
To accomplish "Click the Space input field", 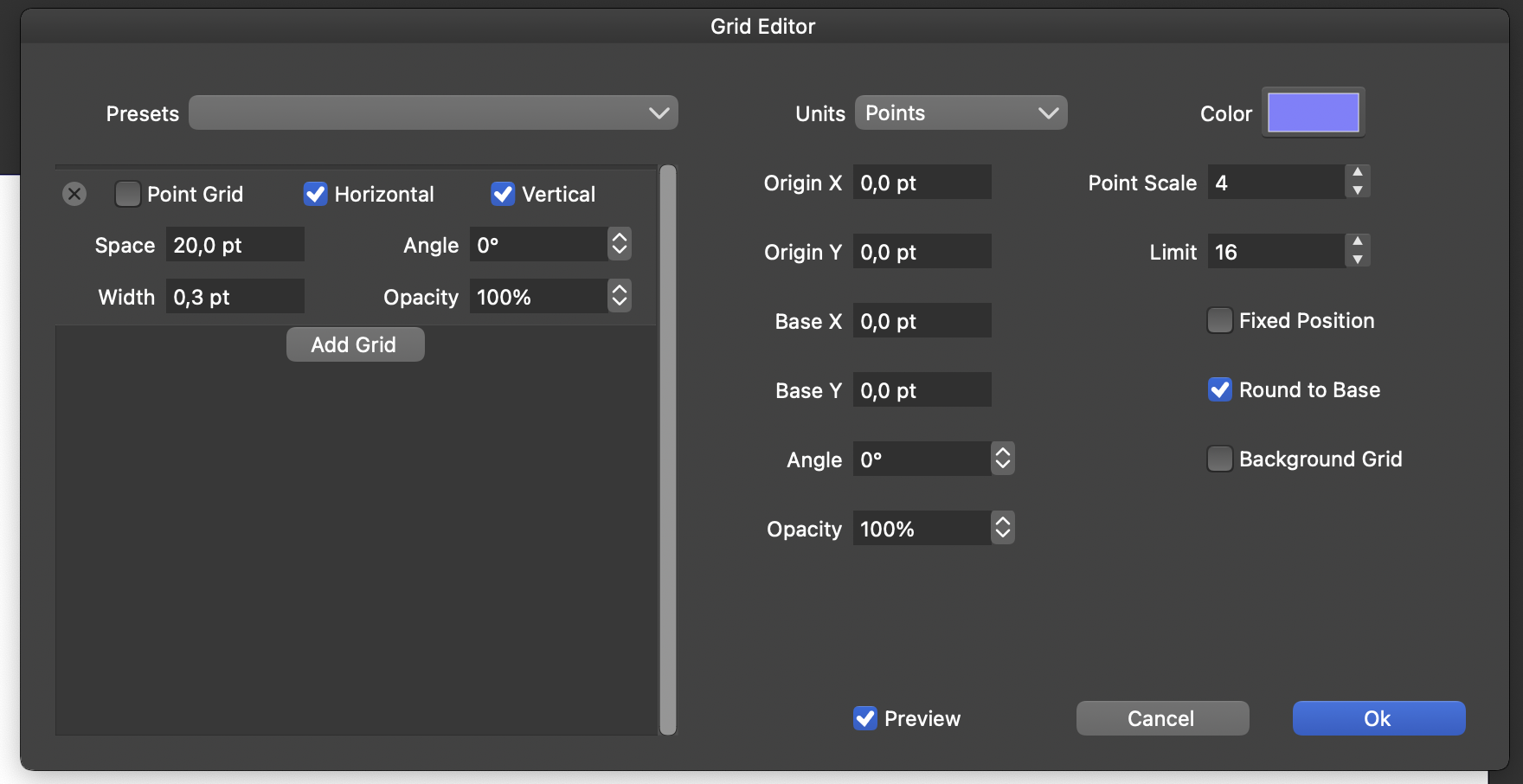I will (x=235, y=245).
